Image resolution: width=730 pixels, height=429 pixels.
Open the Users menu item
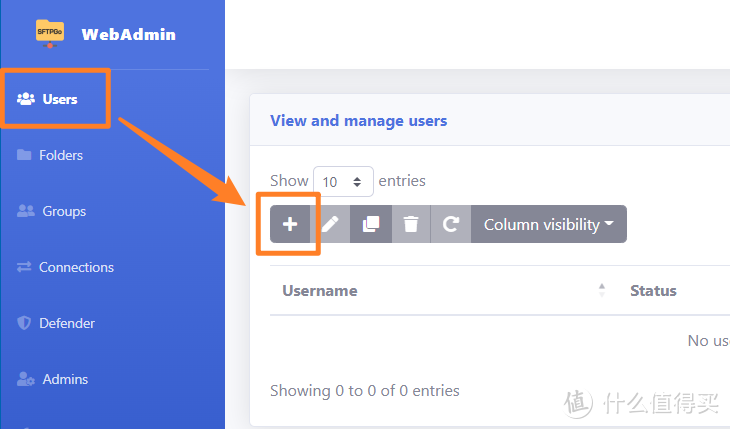pyautogui.click(x=60, y=99)
